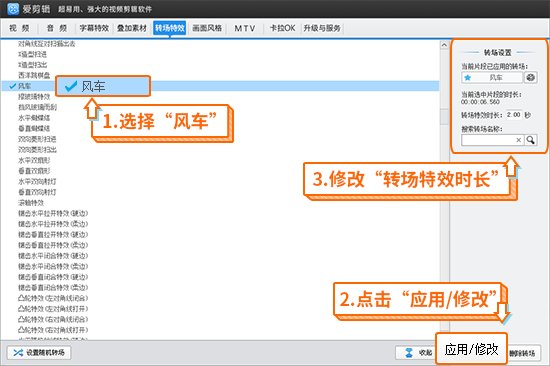Click the 收起 button in the bottom bar

click(416, 353)
